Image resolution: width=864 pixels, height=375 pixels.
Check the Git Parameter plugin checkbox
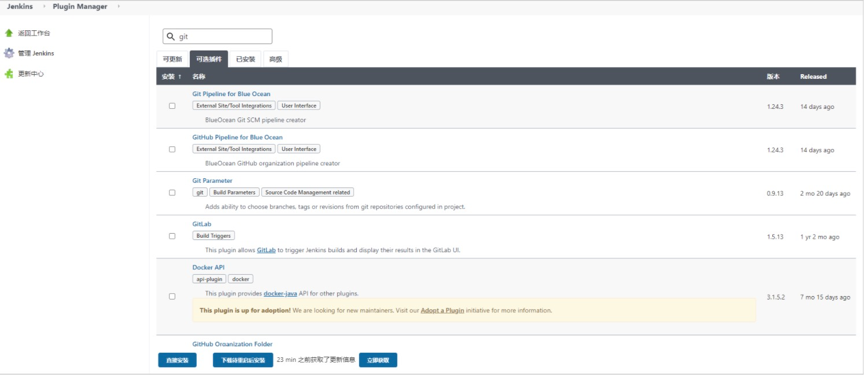pos(172,193)
